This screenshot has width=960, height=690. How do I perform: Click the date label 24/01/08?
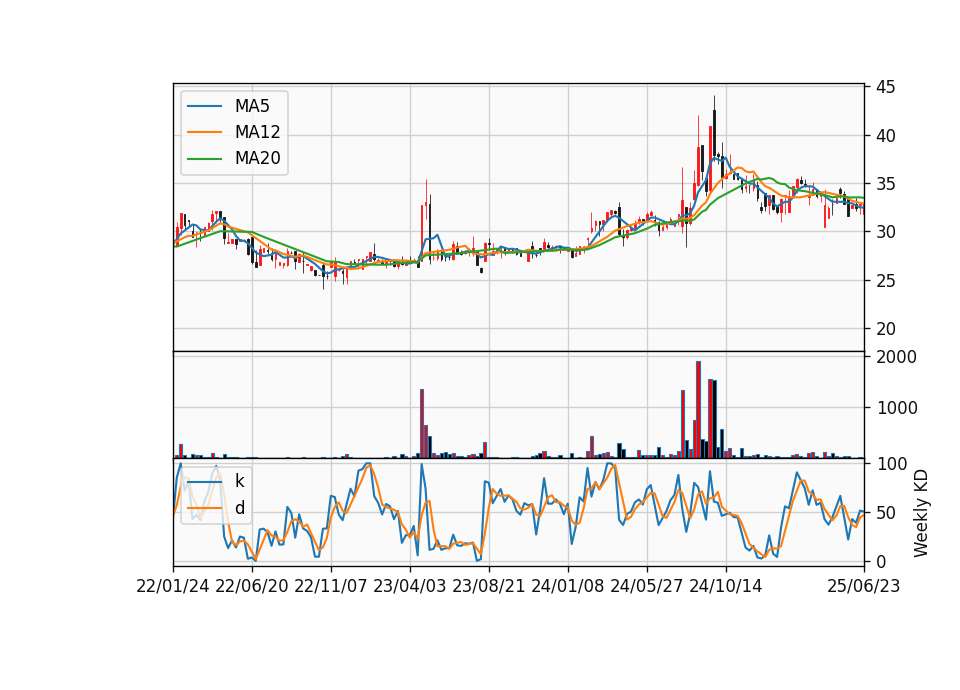click(568, 586)
